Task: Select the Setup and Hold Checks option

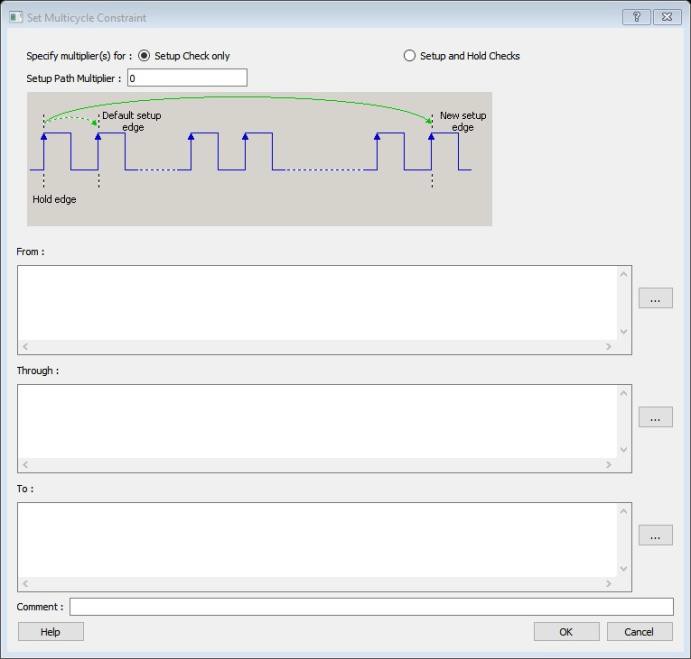Action: click(409, 56)
